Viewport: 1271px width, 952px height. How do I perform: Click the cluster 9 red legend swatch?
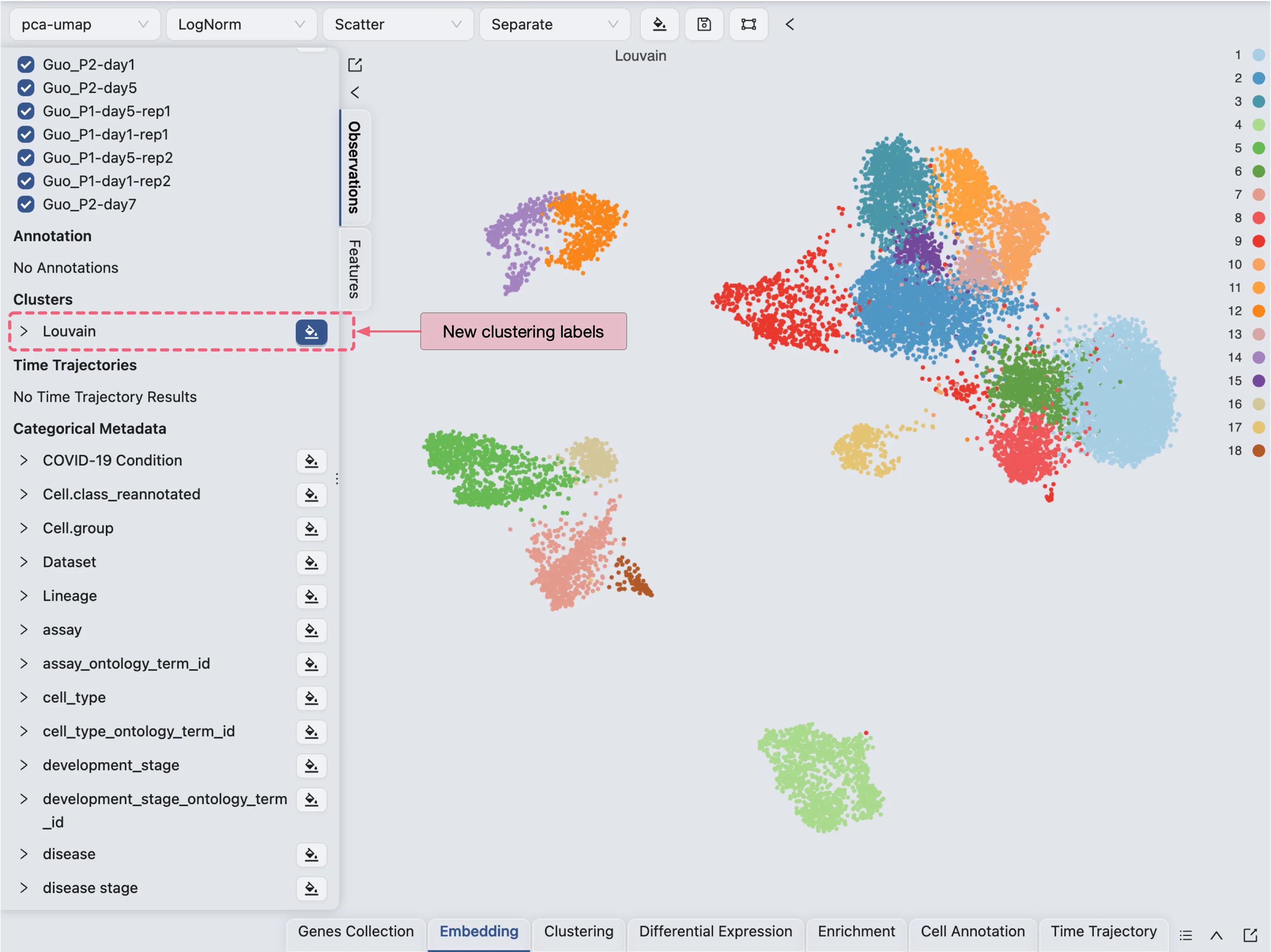pyautogui.click(x=1258, y=241)
